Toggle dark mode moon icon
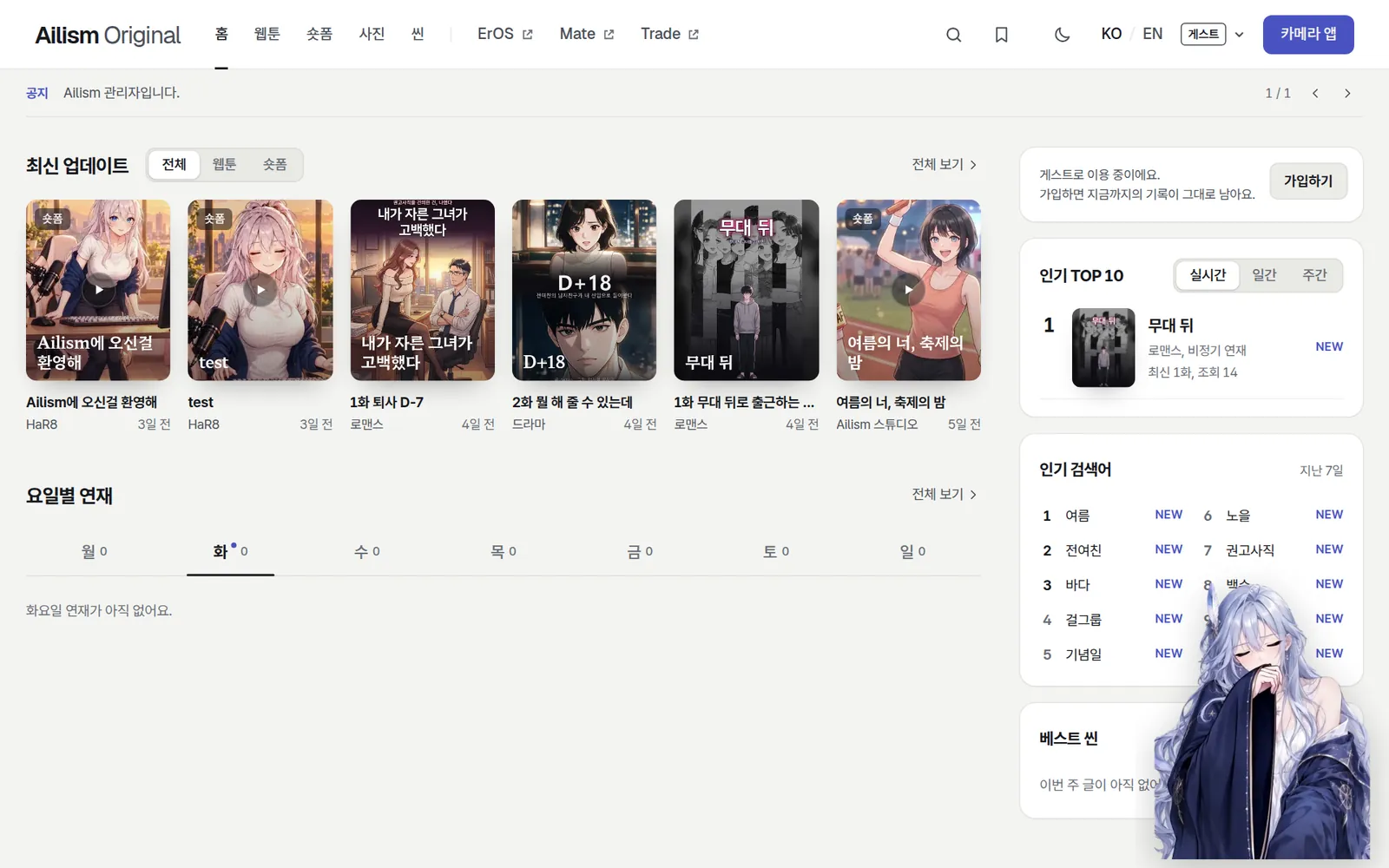1389x868 pixels. point(1062,35)
